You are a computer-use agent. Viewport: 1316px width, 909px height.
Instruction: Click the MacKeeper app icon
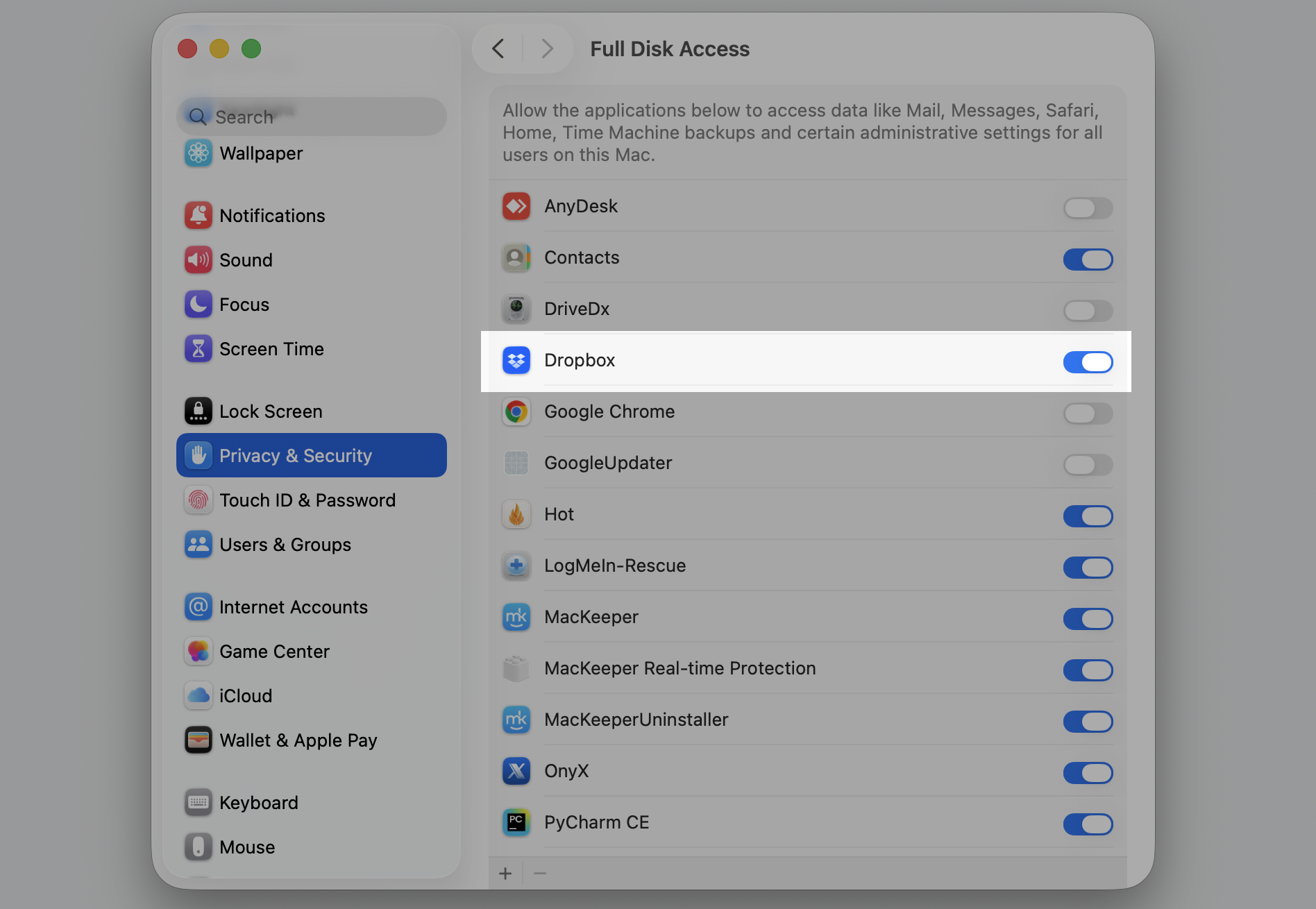(516, 617)
